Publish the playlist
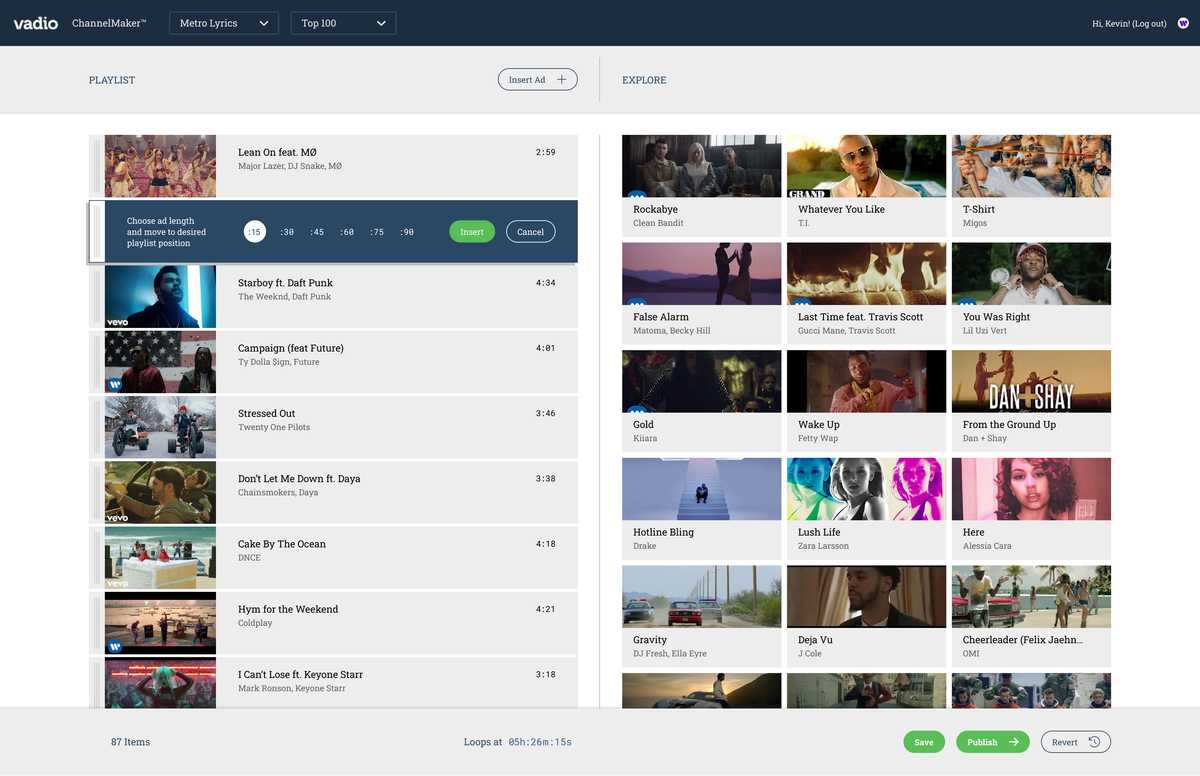 (x=993, y=742)
